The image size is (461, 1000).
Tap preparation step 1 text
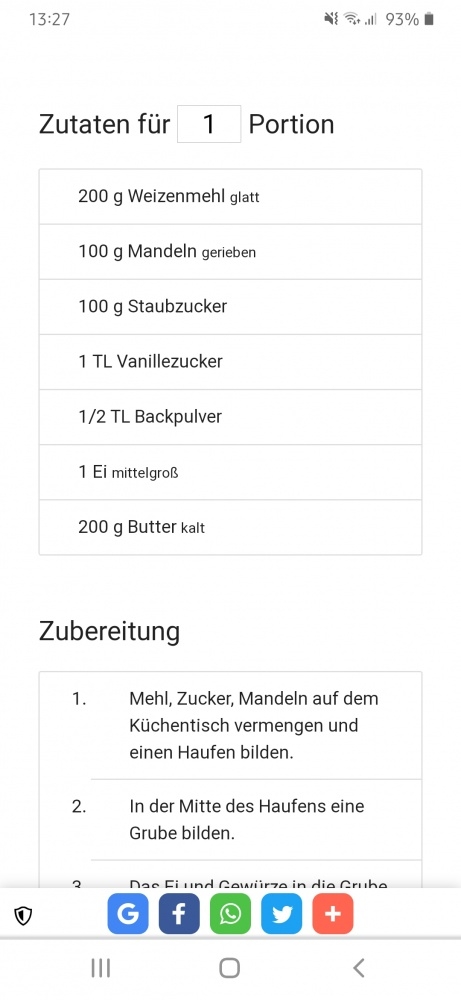point(254,726)
